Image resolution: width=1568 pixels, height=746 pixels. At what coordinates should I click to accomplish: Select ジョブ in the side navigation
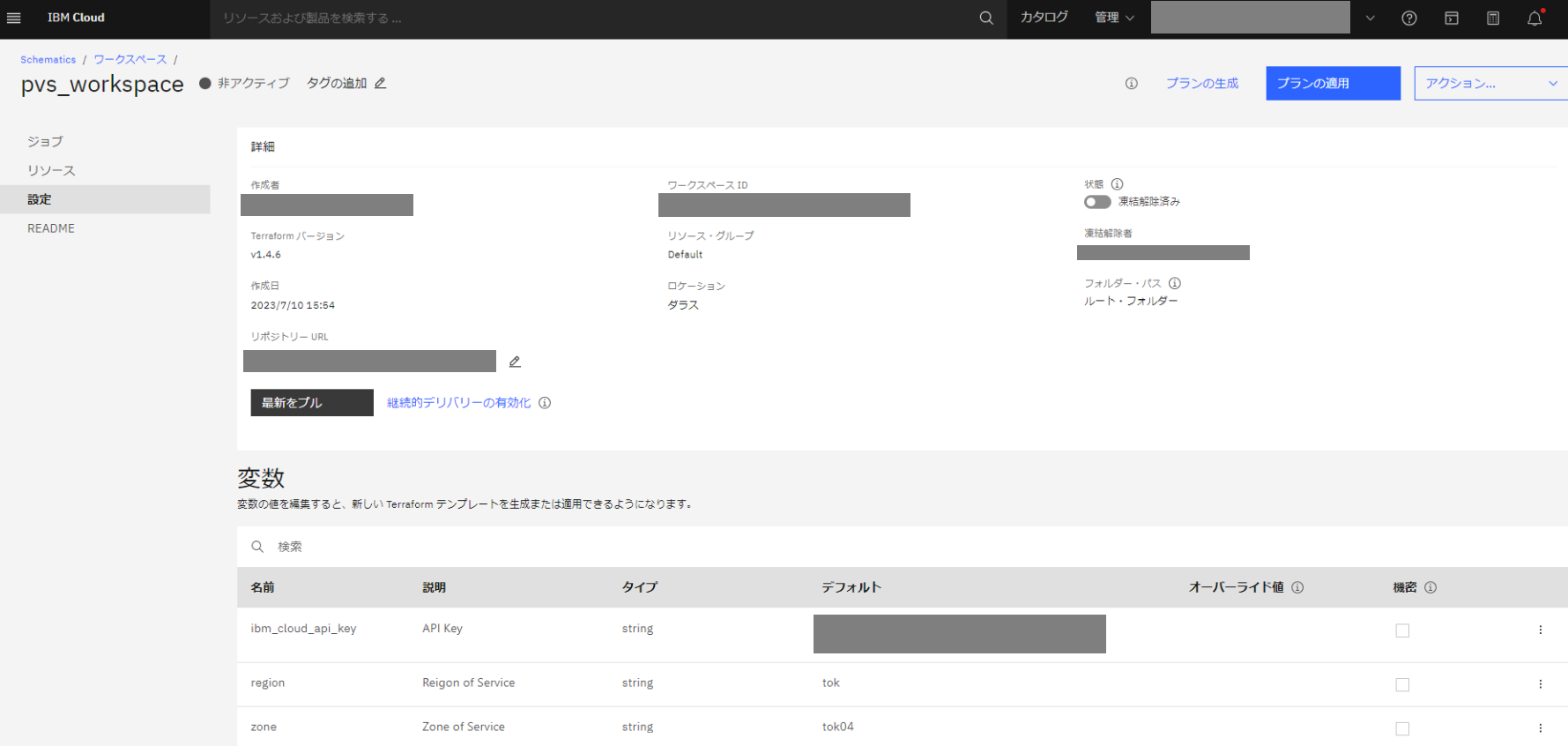coord(45,141)
